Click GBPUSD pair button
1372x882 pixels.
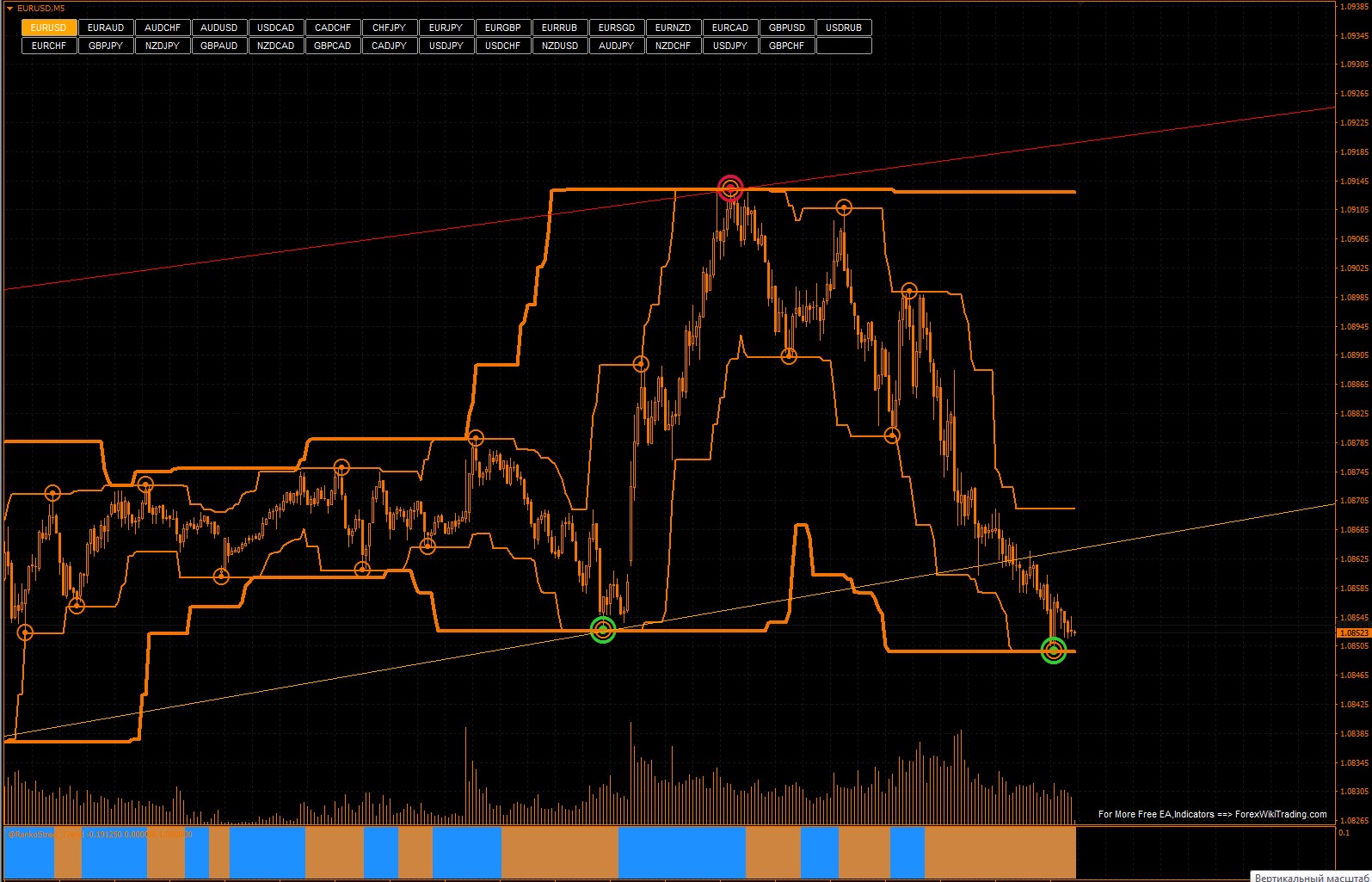[x=786, y=28]
